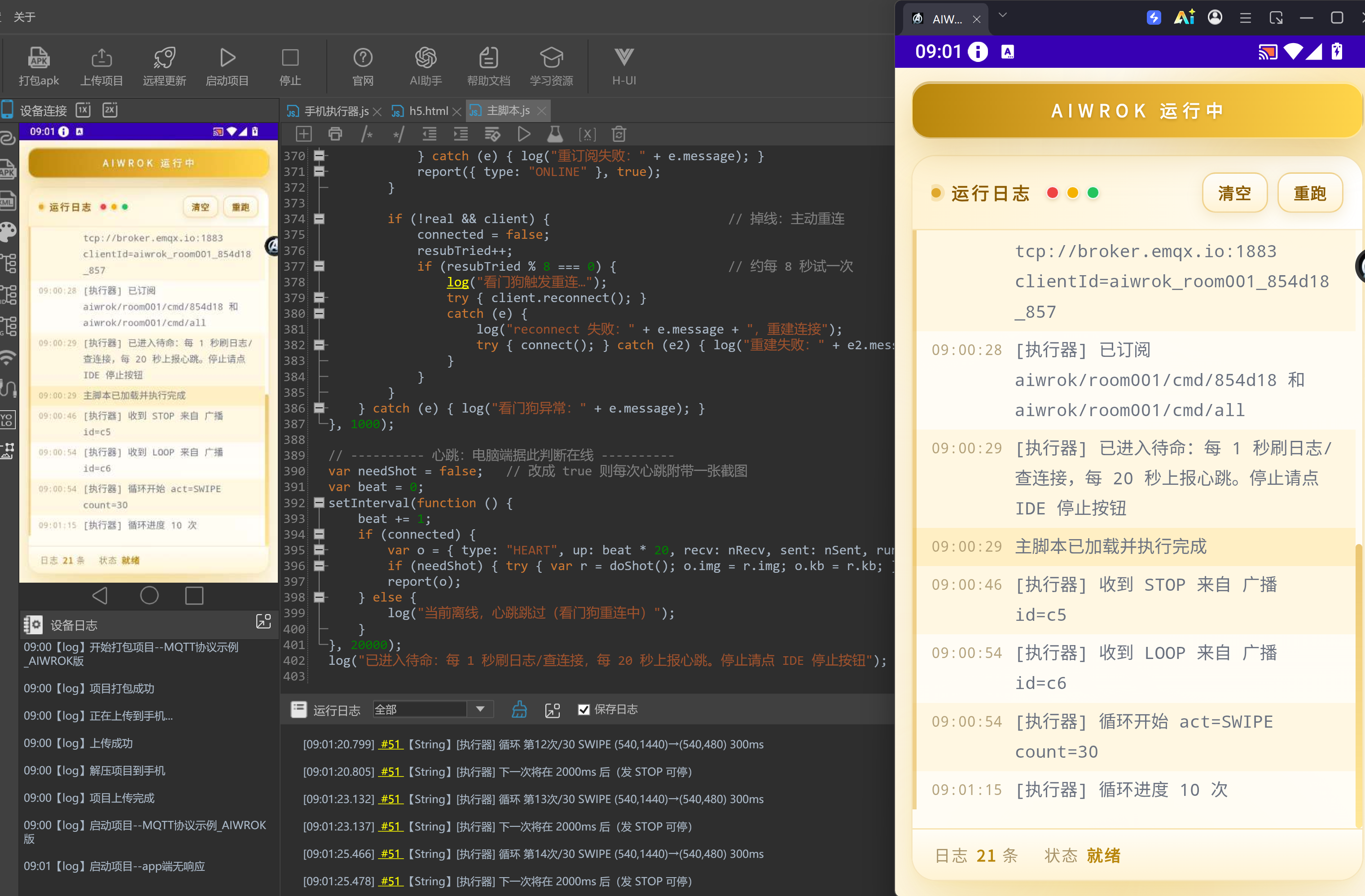Open 远程更新 remote update tool

164,66
